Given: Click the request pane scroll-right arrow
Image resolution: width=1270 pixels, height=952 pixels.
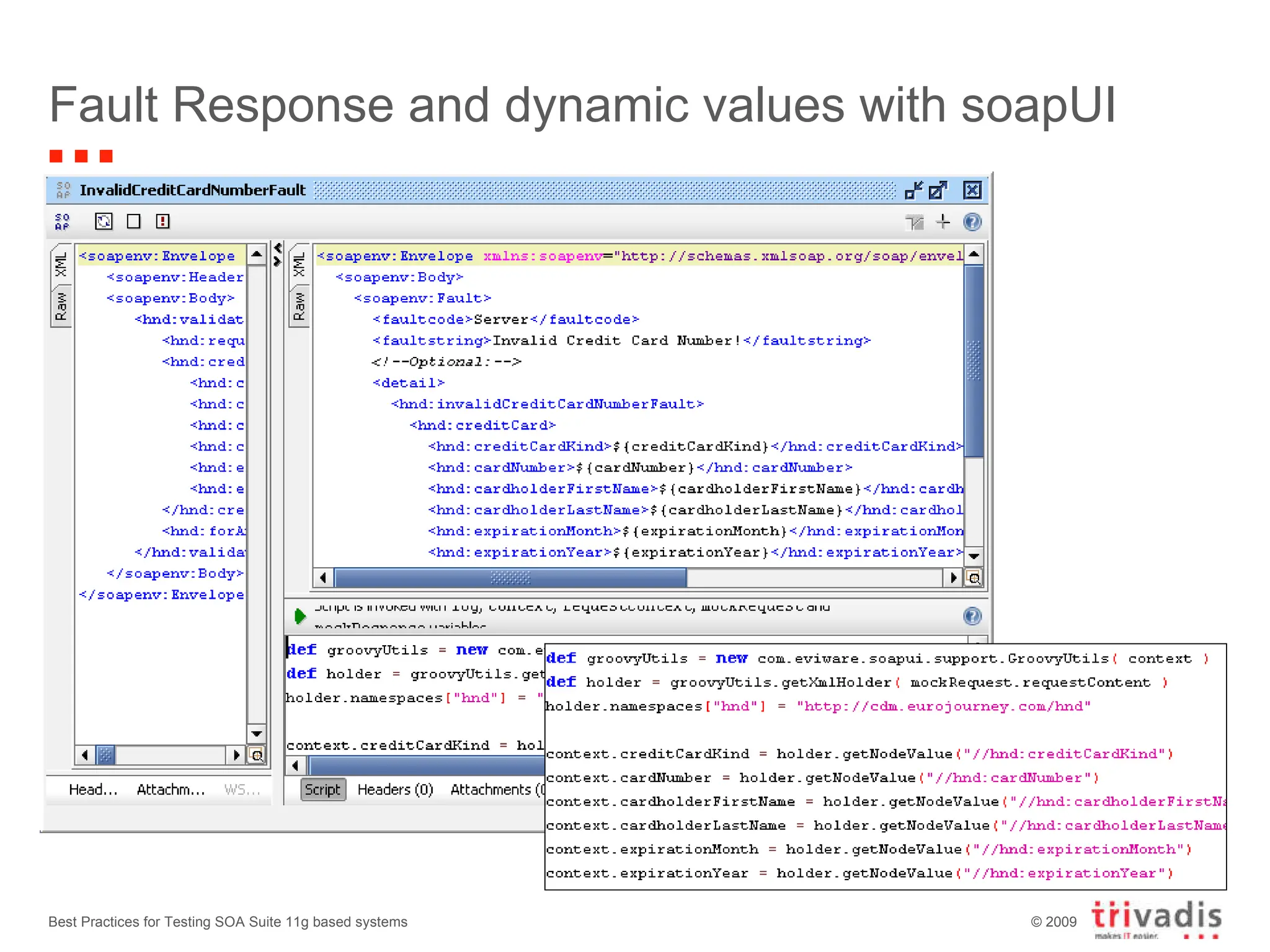Looking at the screenshot, I should point(236,755).
